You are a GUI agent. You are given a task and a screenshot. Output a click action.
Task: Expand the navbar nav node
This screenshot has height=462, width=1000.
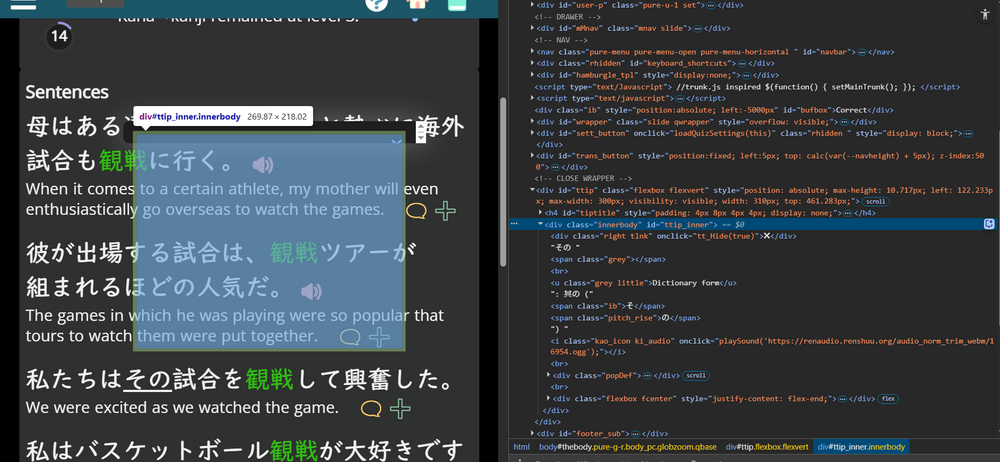(533, 52)
